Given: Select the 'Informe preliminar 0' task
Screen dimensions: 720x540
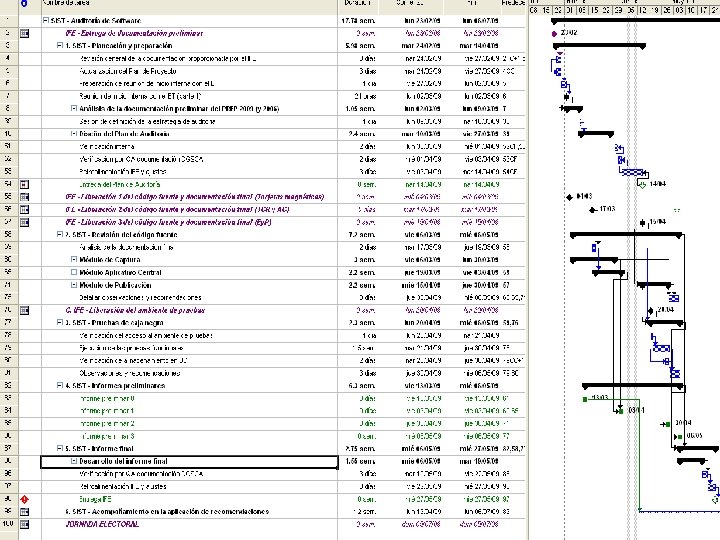Looking at the screenshot, I should [107, 399].
